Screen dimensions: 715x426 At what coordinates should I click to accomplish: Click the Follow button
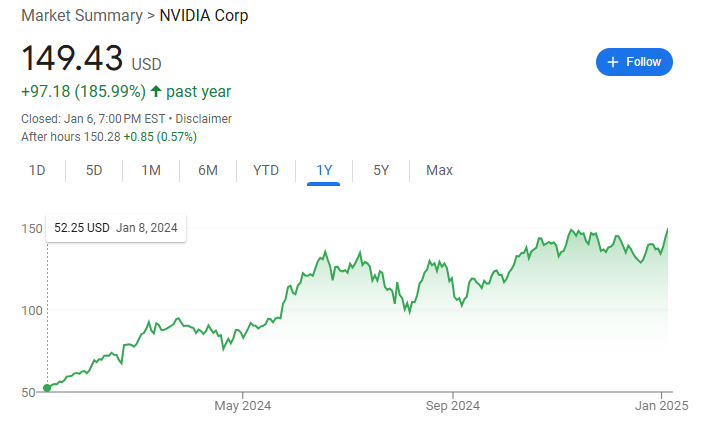[634, 62]
